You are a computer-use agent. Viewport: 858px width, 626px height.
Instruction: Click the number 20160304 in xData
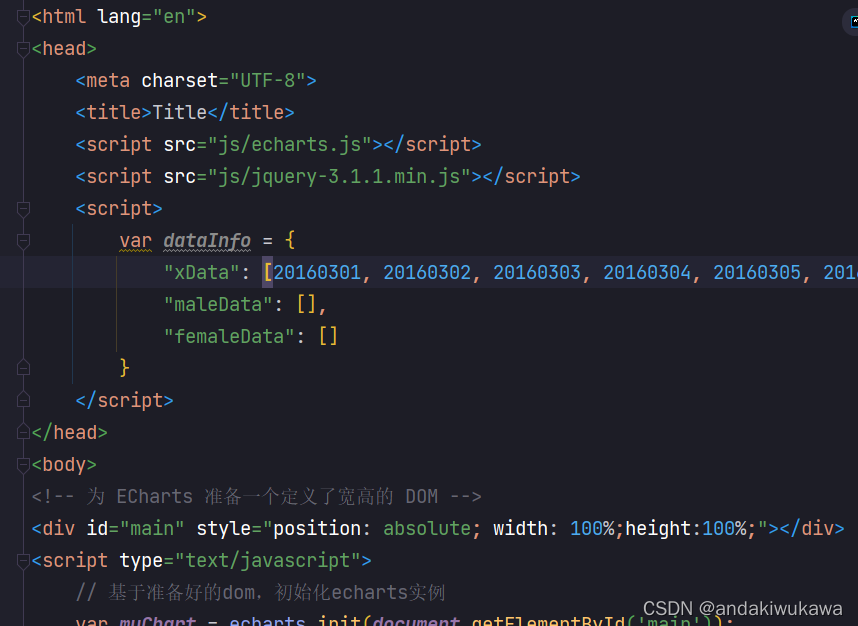click(647, 273)
